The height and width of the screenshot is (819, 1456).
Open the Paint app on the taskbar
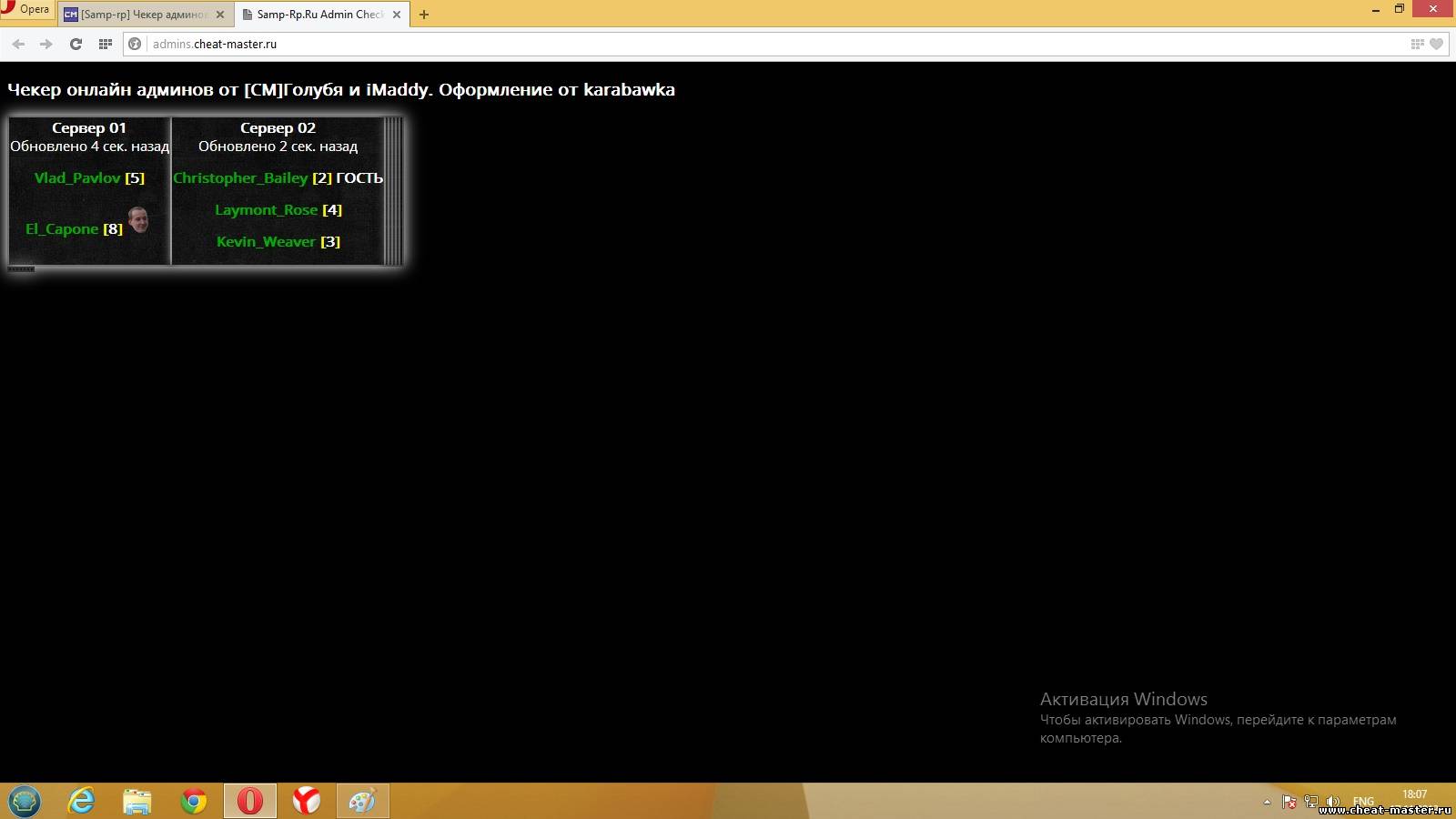point(362,801)
